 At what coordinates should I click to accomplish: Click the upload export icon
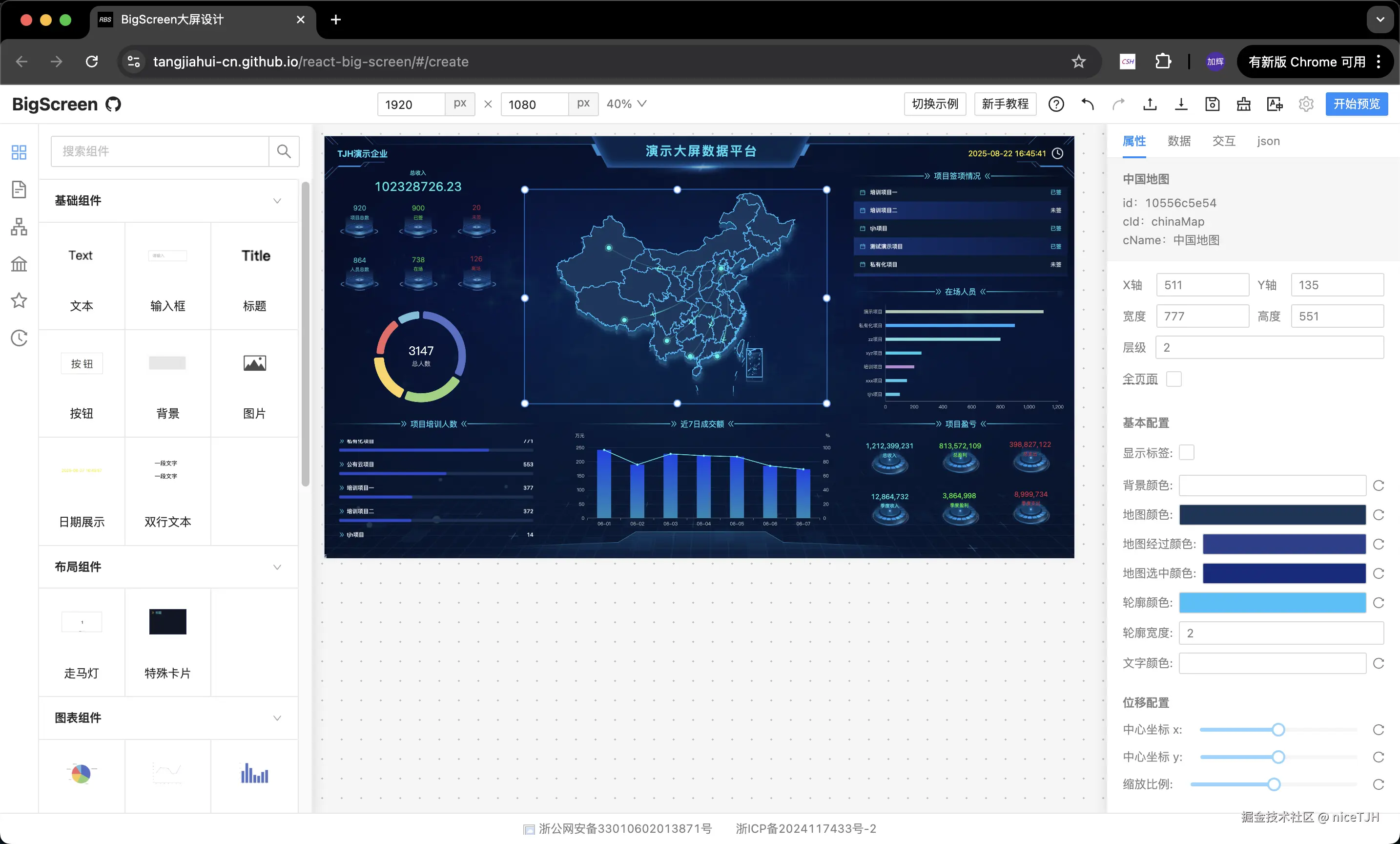(1150, 104)
